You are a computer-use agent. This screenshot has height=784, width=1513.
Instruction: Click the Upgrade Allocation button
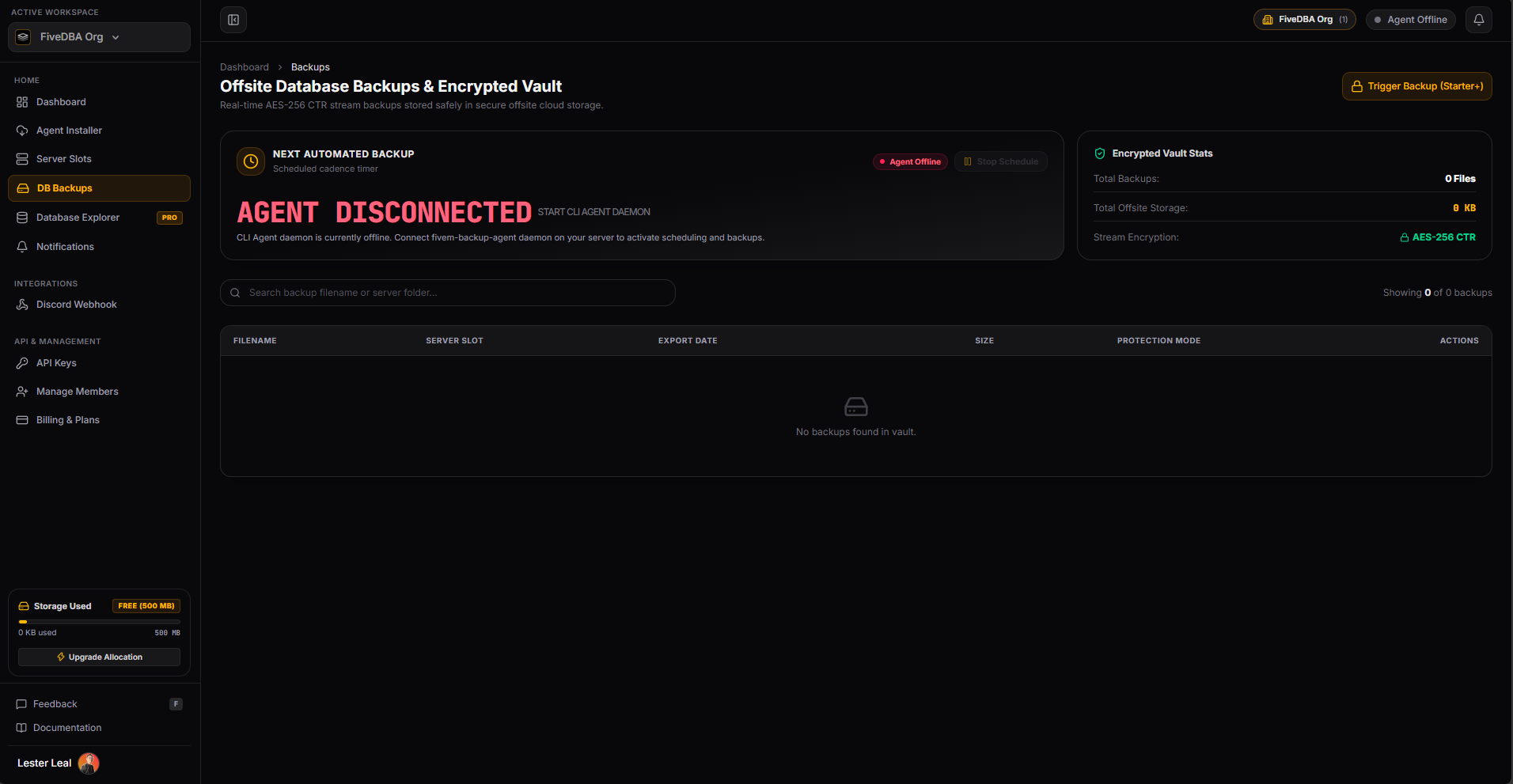tap(99, 657)
